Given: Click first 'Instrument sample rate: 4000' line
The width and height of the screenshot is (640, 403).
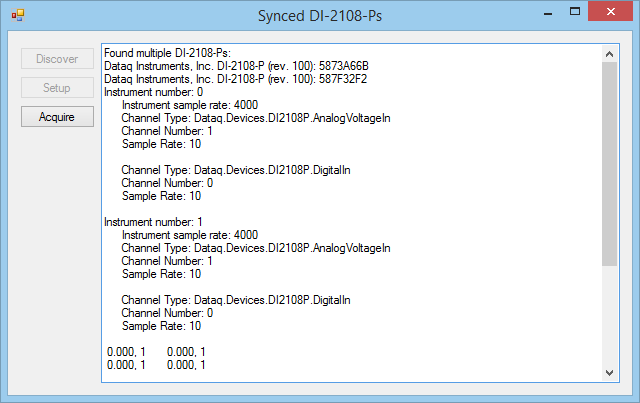Looking at the screenshot, I should point(190,105).
